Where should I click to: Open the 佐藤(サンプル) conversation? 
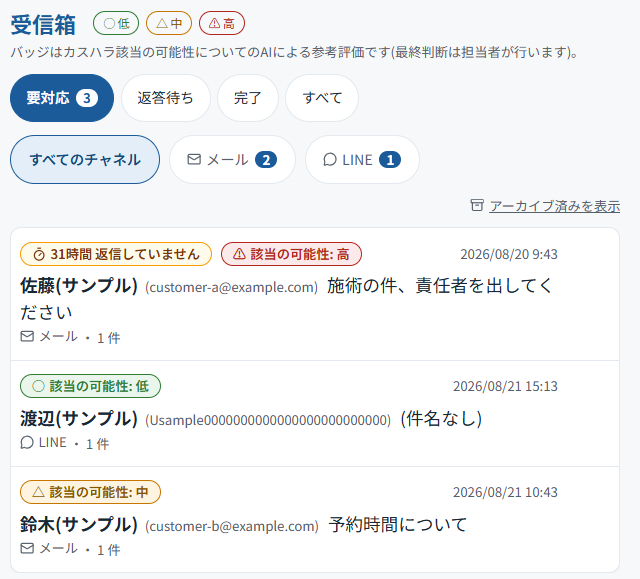click(x=315, y=294)
